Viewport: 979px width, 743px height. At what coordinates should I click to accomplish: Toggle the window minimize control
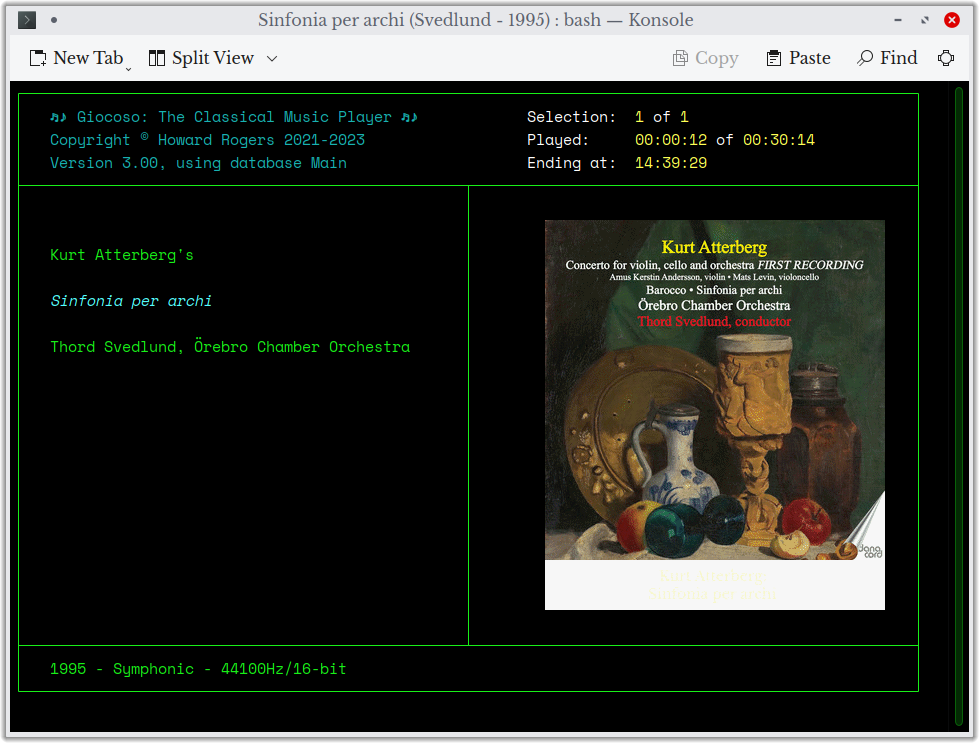pos(896,19)
